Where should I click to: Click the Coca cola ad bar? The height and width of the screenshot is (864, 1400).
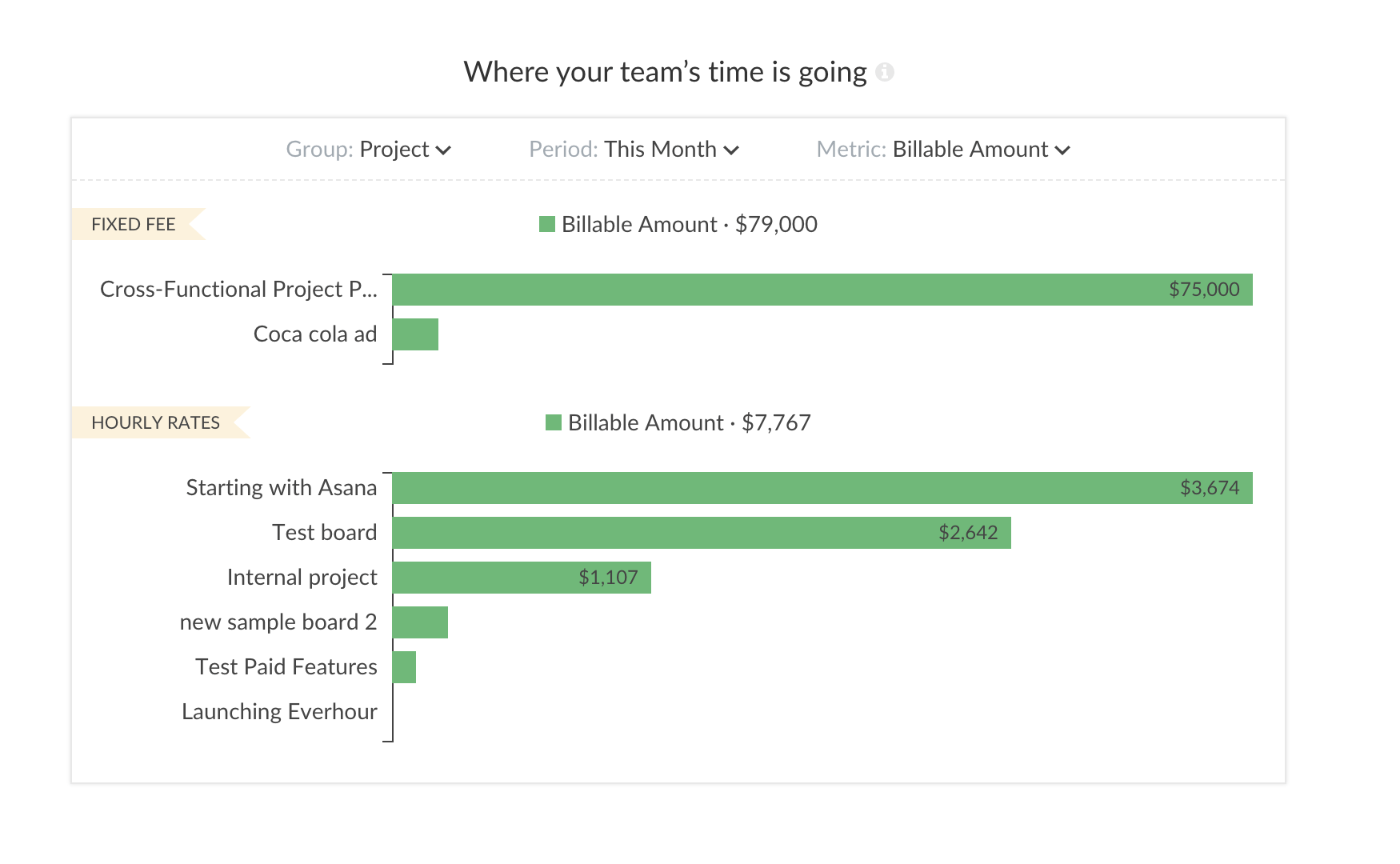click(x=415, y=334)
